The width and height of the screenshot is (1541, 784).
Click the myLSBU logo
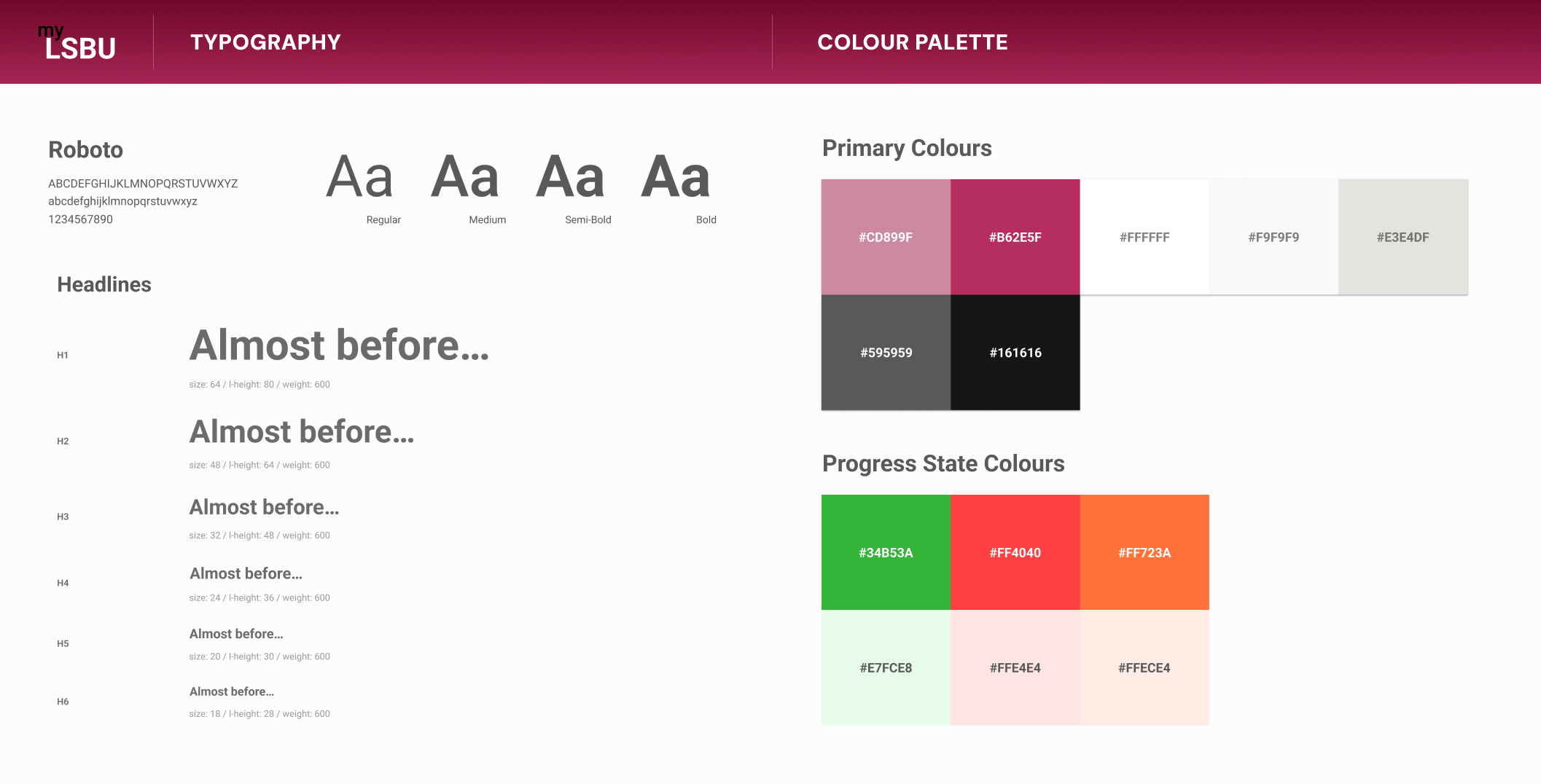click(77, 42)
